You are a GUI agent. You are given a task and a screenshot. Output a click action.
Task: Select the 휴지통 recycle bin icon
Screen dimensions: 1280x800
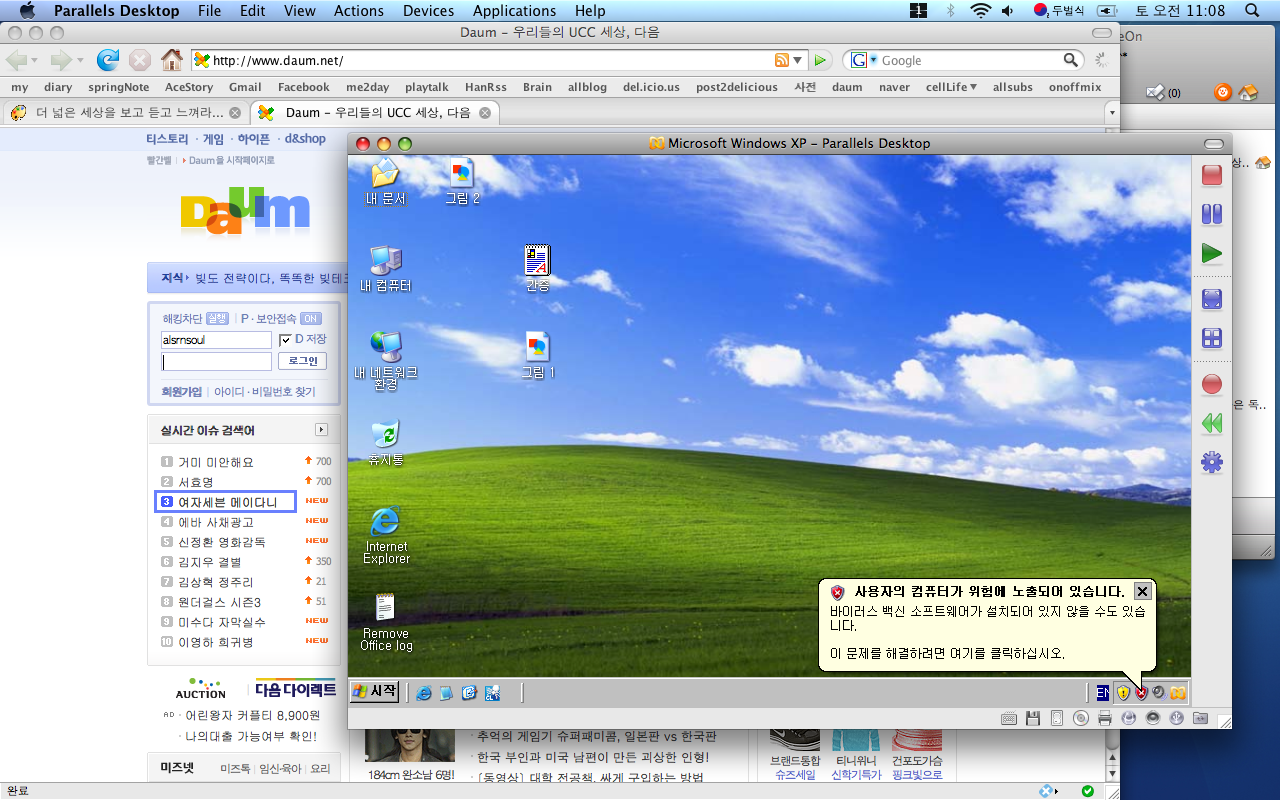[x=386, y=443]
